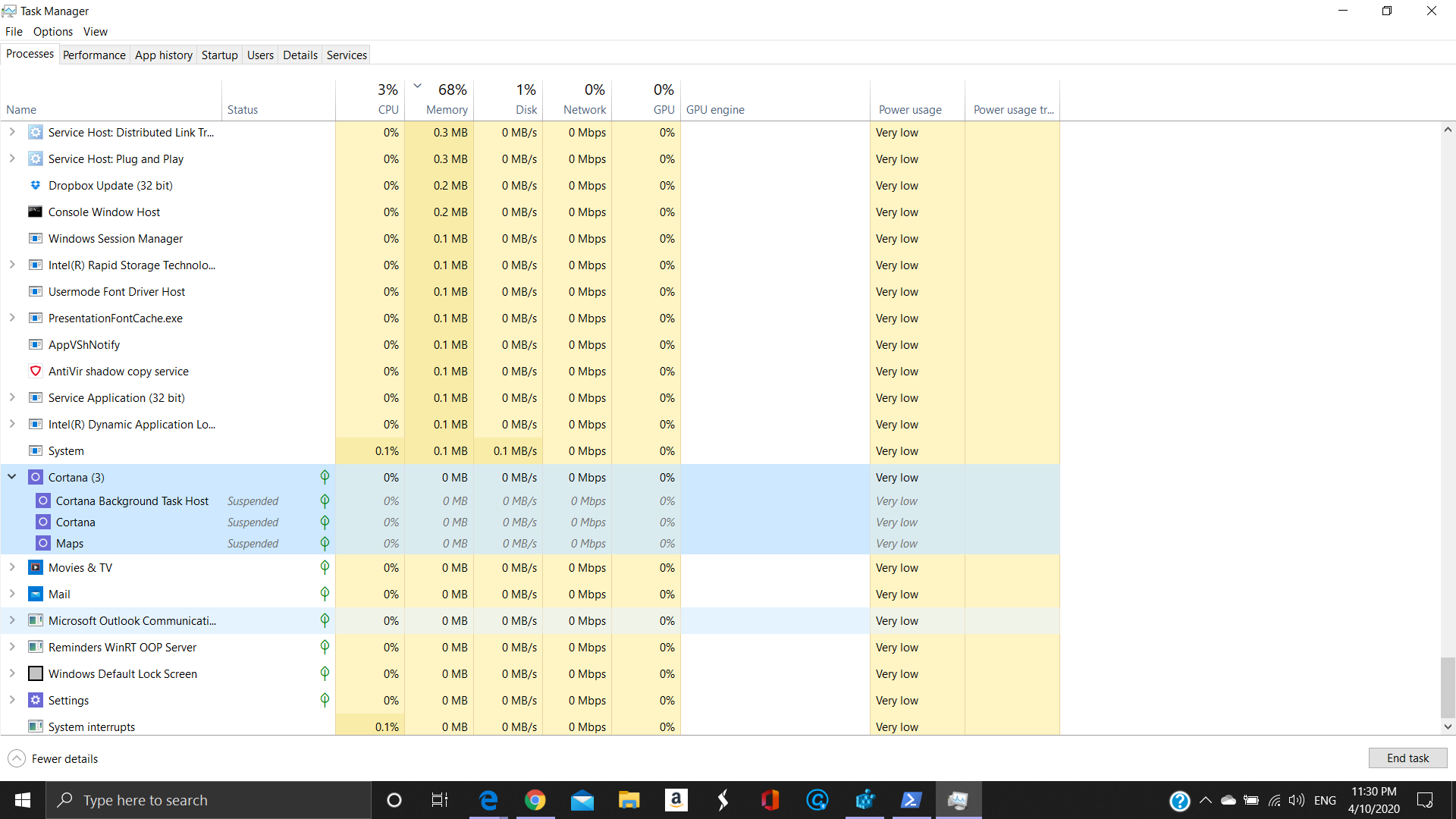Click the vertical scrollbar thumb
Image resolution: width=1456 pixels, height=819 pixels.
[x=1448, y=688]
